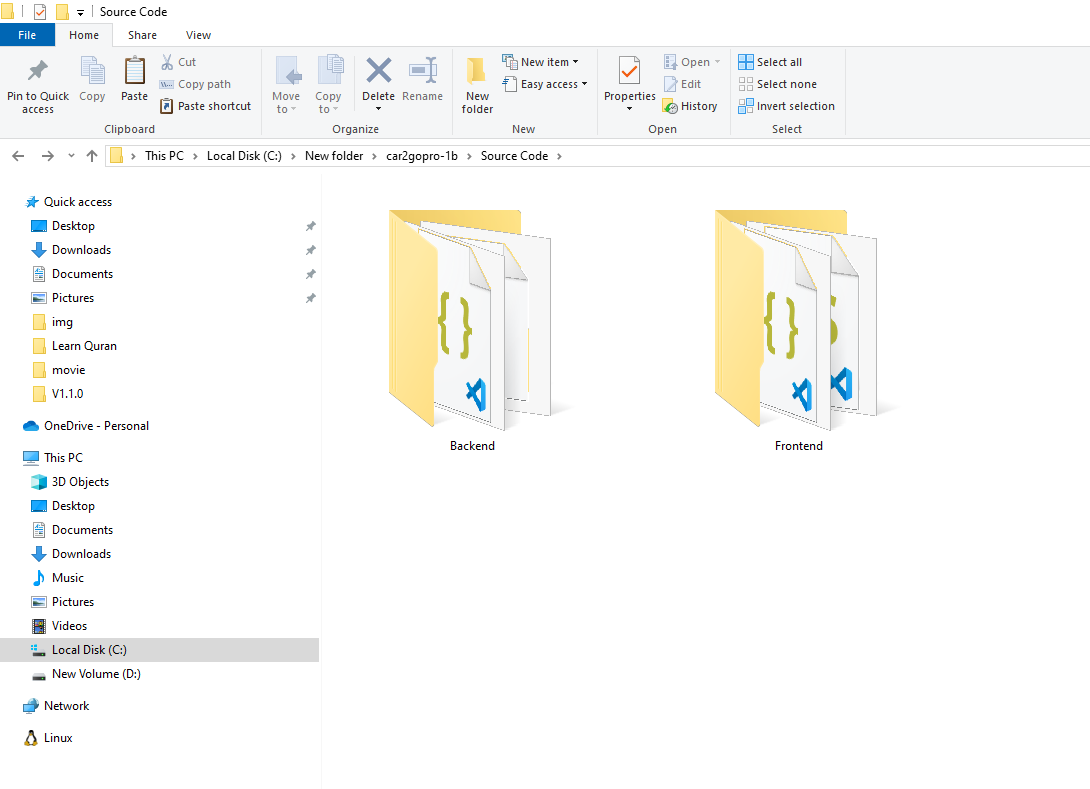This screenshot has width=1090, height=789.
Task: Click the Edit icon in Open group
Action: coord(671,84)
